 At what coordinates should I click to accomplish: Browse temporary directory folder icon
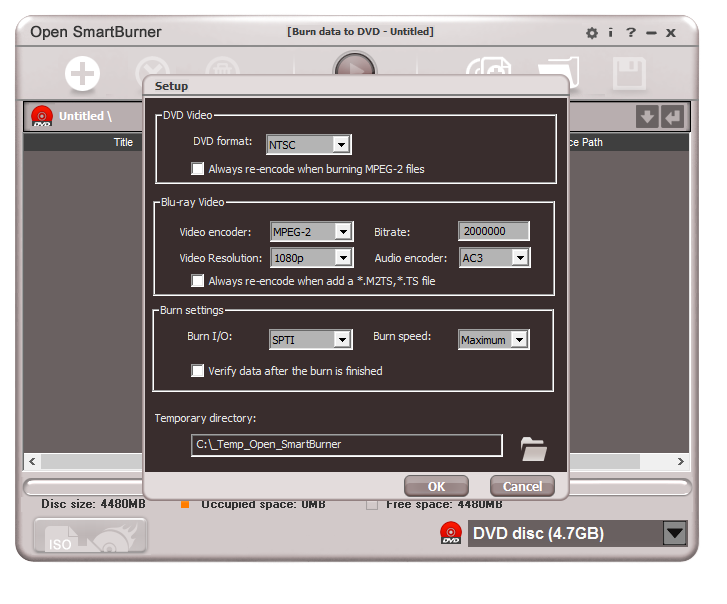click(x=534, y=449)
